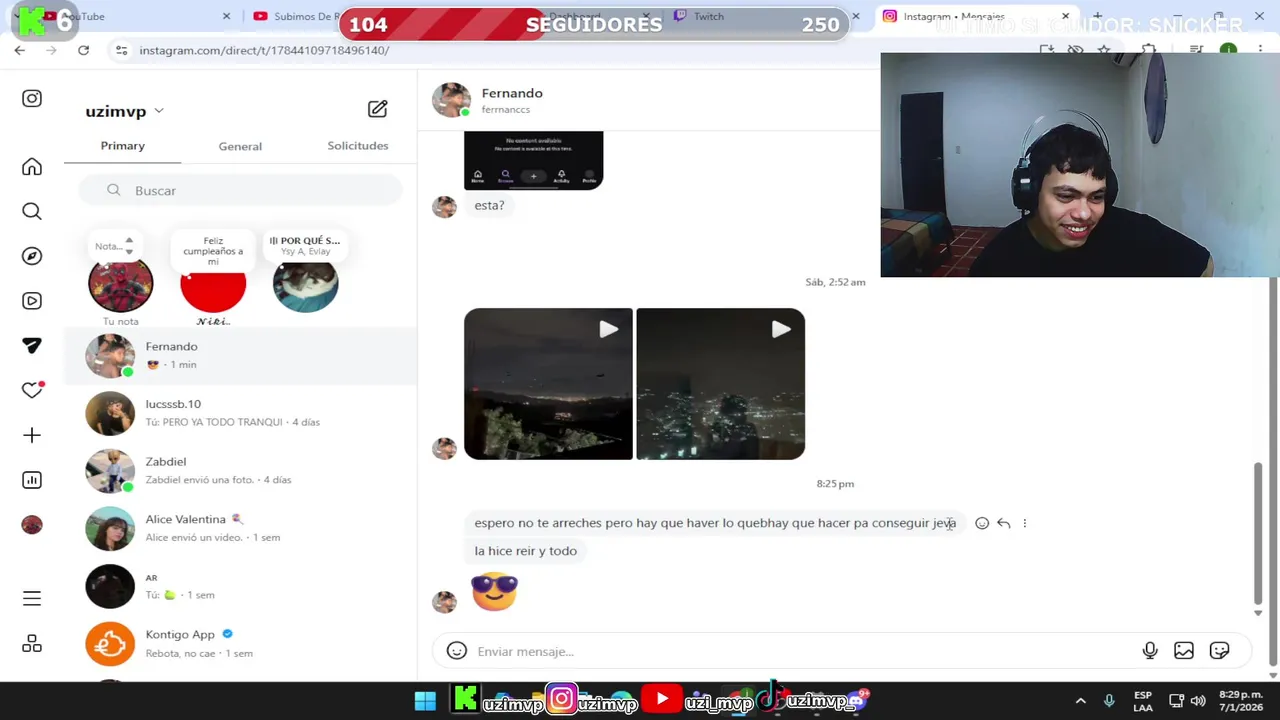Switch to the Subimos De R YouTube tab

(x=300, y=16)
